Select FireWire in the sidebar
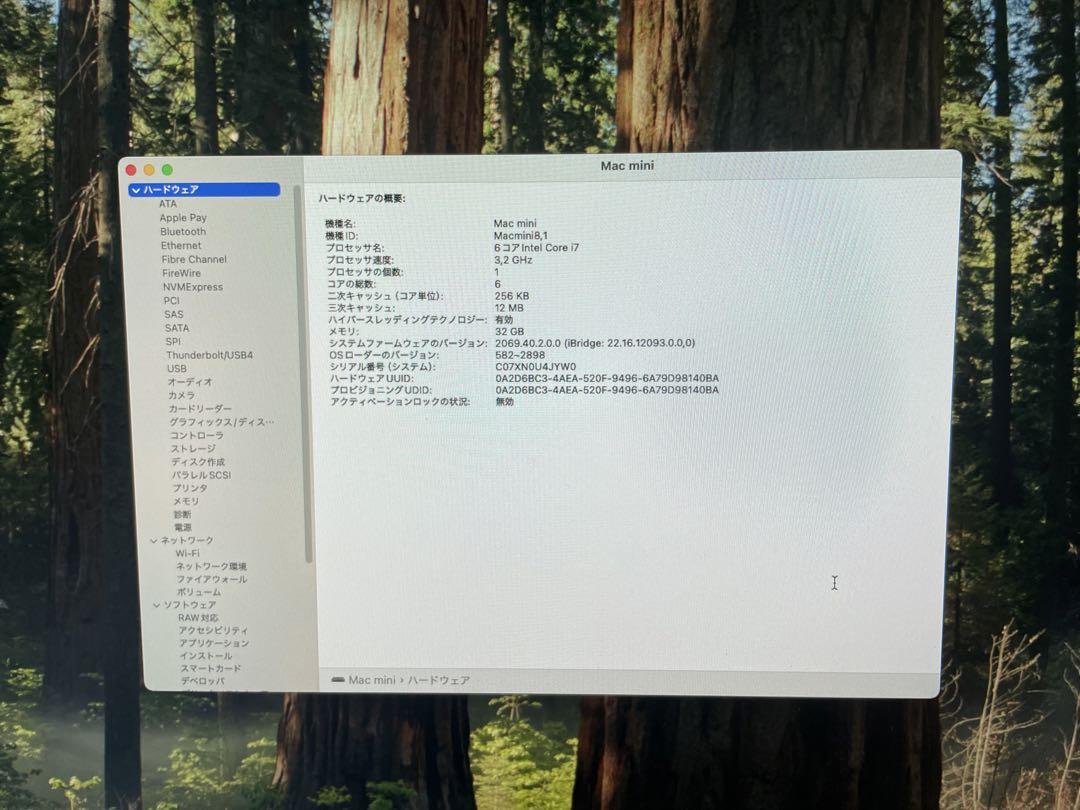 [x=182, y=273]
